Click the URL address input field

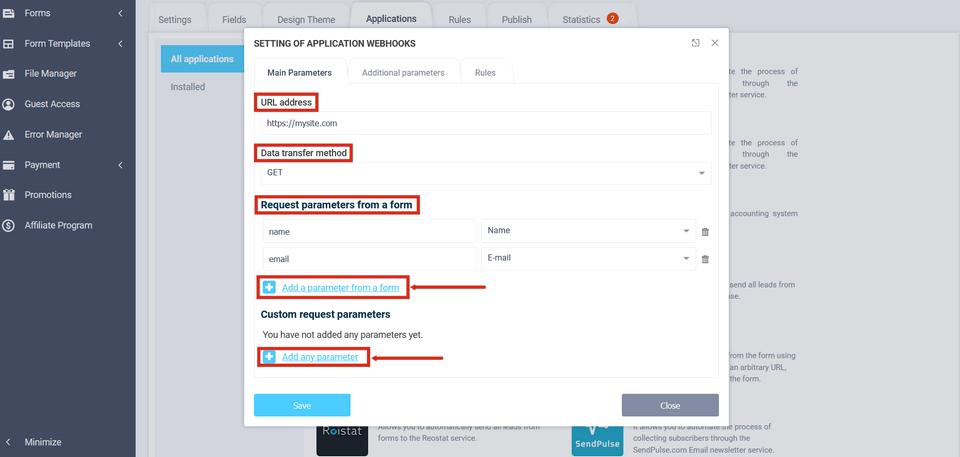[485, 123]
